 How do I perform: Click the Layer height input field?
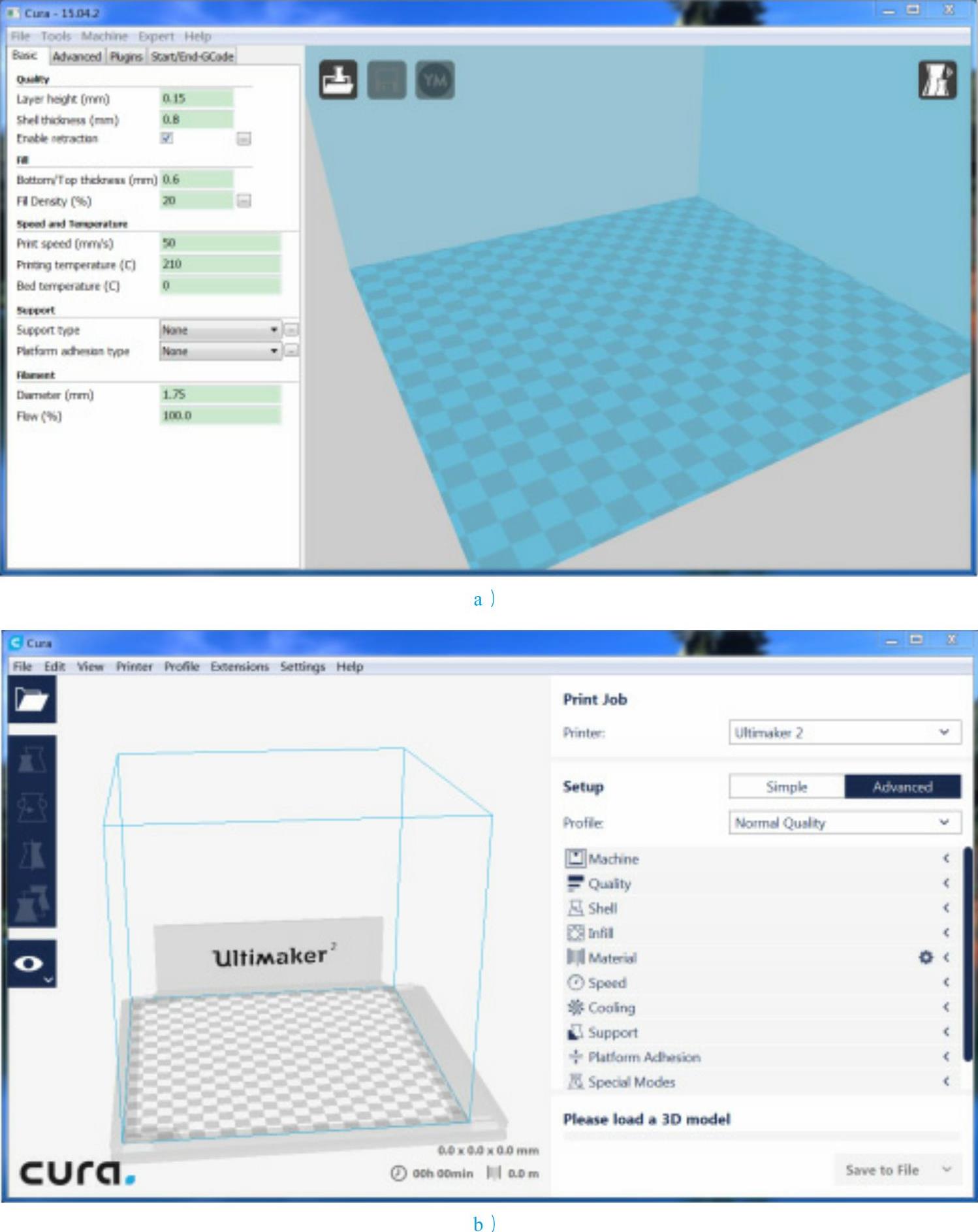(x=197, y=98)
